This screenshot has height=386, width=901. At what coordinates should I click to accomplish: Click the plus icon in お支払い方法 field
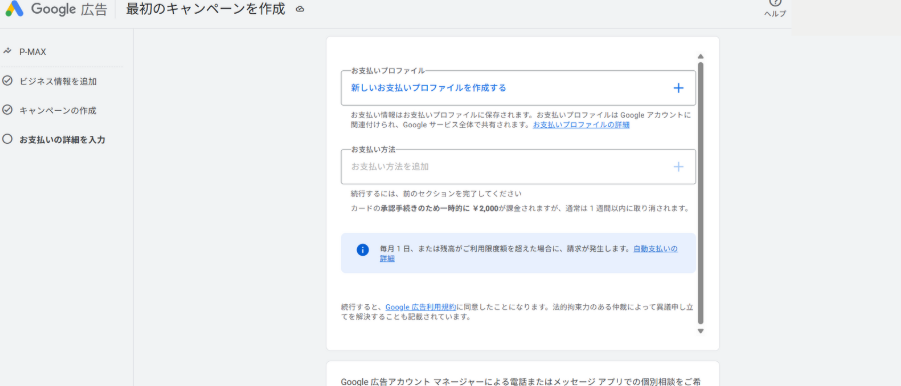pyautogui.click(x=678, y=167)
